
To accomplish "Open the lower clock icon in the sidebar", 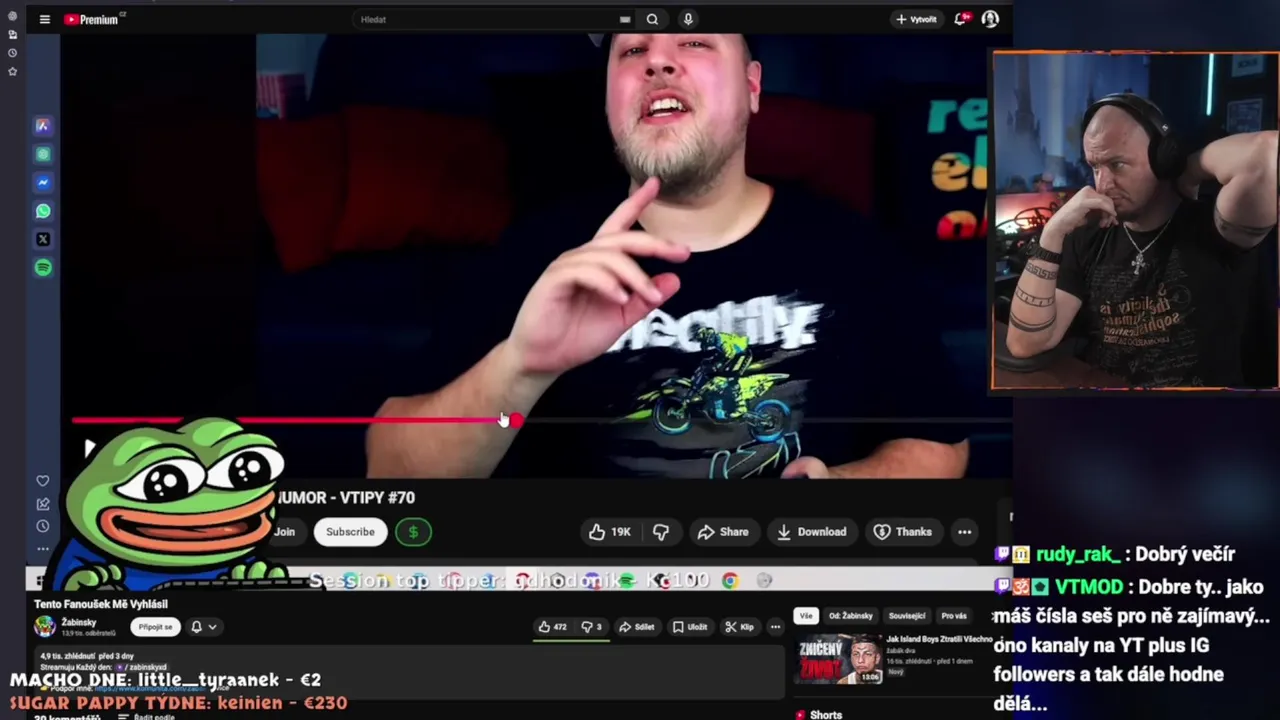I will coord(43,526).
